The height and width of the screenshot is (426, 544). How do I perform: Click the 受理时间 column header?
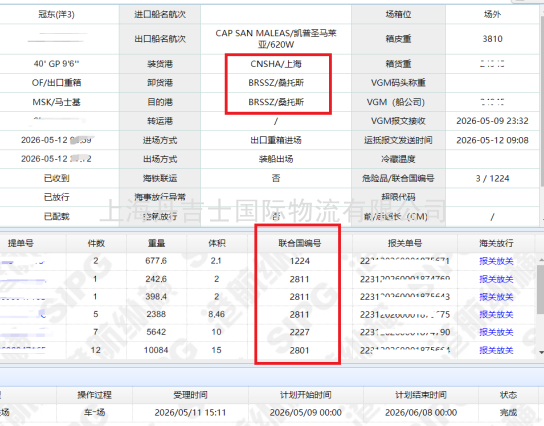pos(190,395)
